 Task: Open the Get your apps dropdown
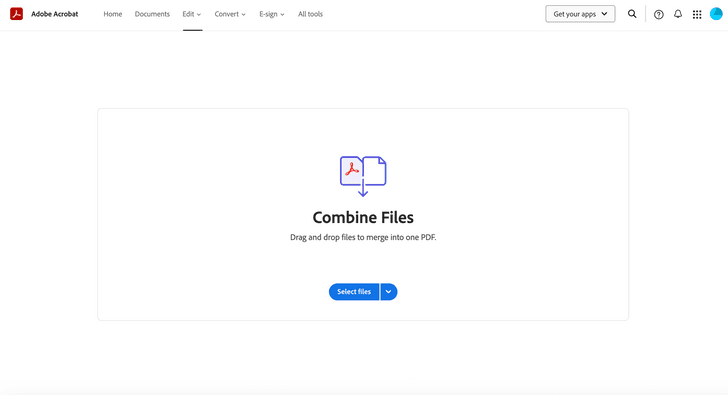[x=580, y=14]
